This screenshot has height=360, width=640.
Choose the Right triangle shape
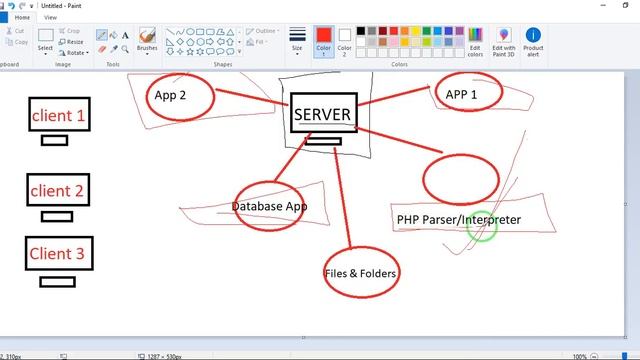[170, 42]
